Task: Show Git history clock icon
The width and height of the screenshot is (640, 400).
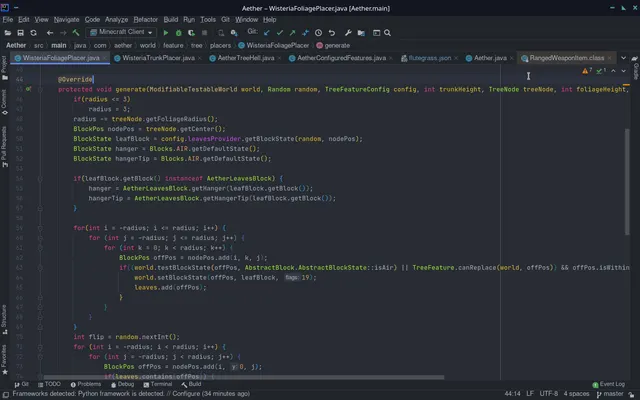Action: 318,33
